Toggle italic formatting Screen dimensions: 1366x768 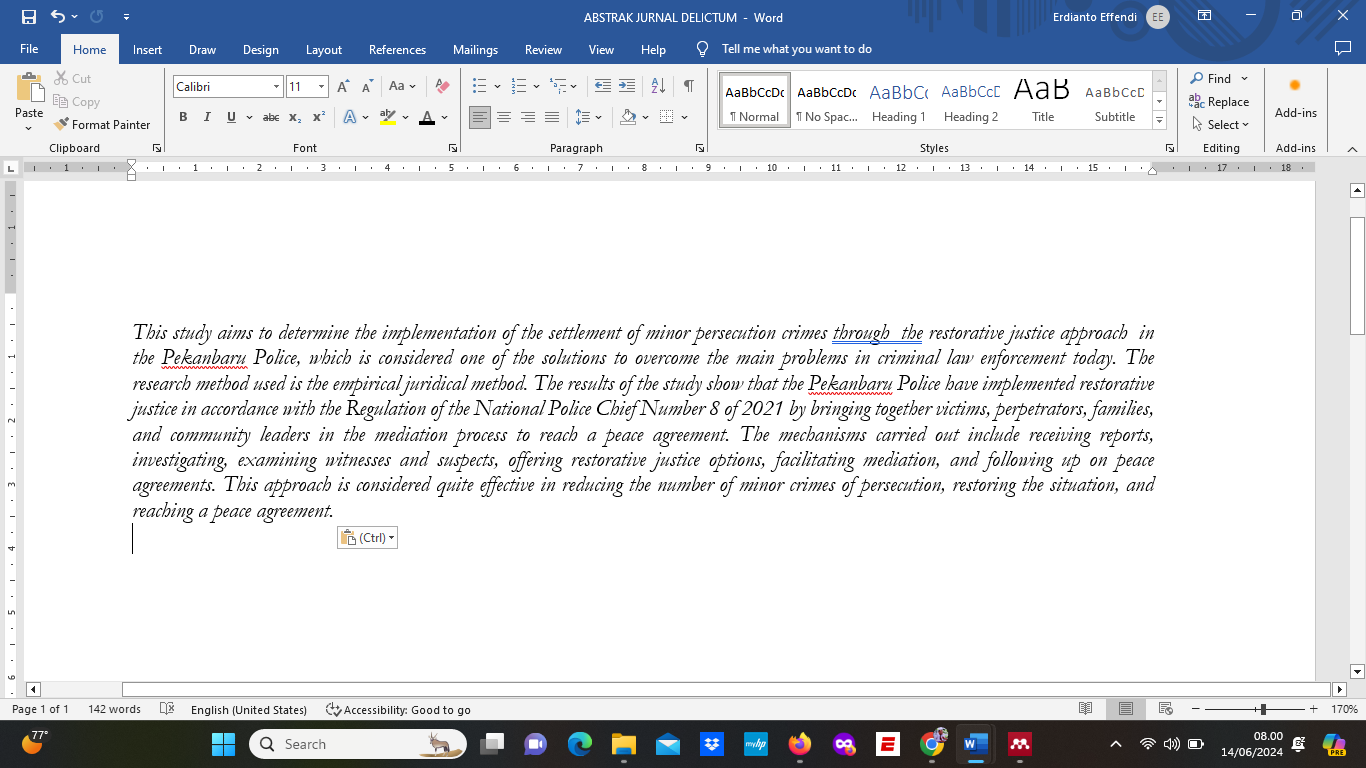[x=207, y=117]
